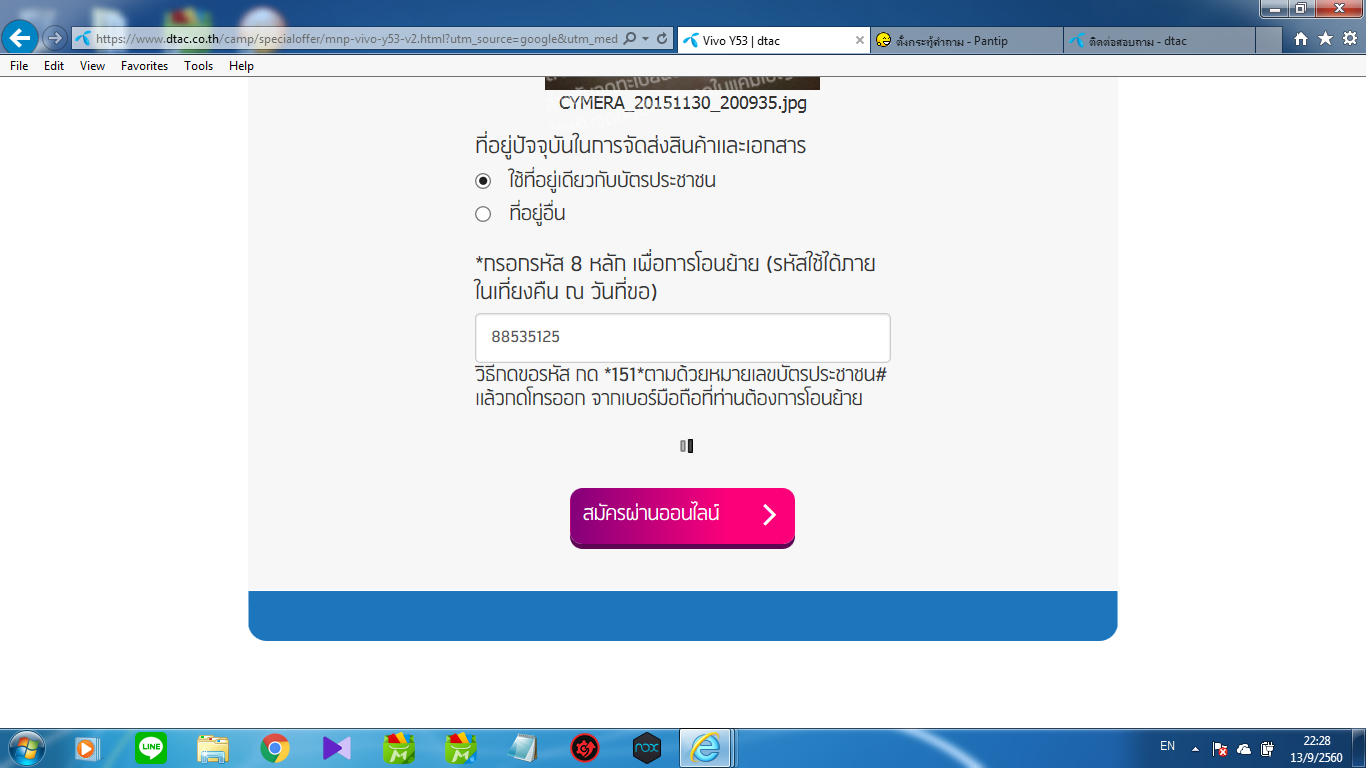Viewport: 1366px width, 768px height.
Task: Open LINE from the taskbar
Action: 151,748
